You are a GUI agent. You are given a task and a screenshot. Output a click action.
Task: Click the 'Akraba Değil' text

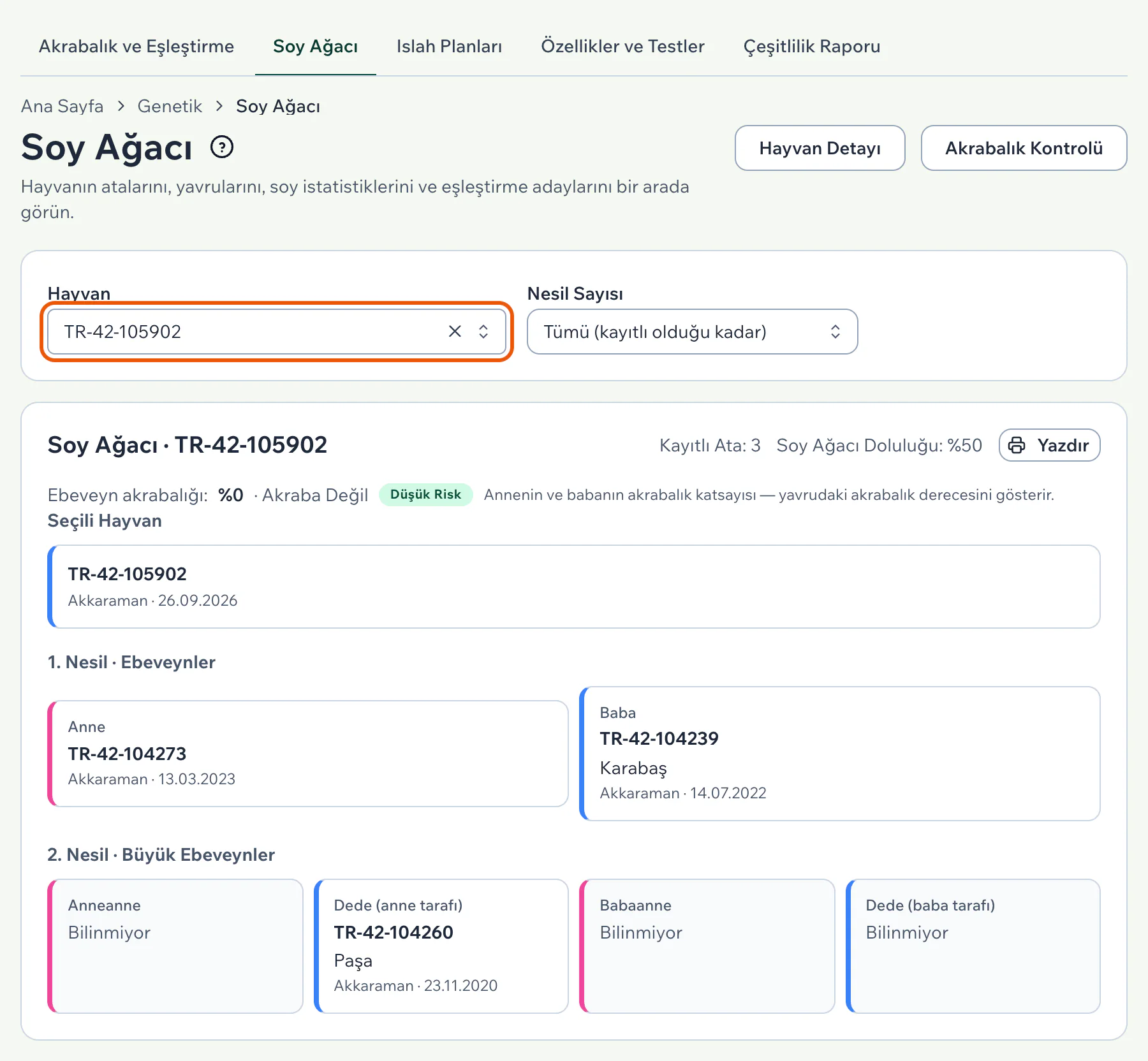click(x=315, y=495)
